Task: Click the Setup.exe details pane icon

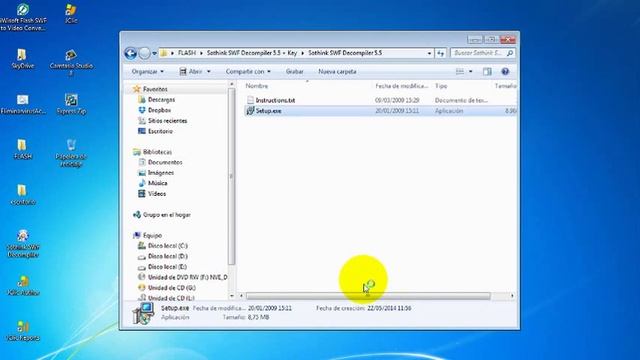Action: (143, 313)
